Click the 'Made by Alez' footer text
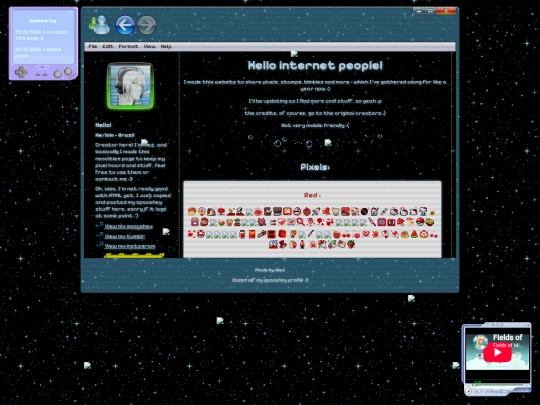 tap(270, 270)
